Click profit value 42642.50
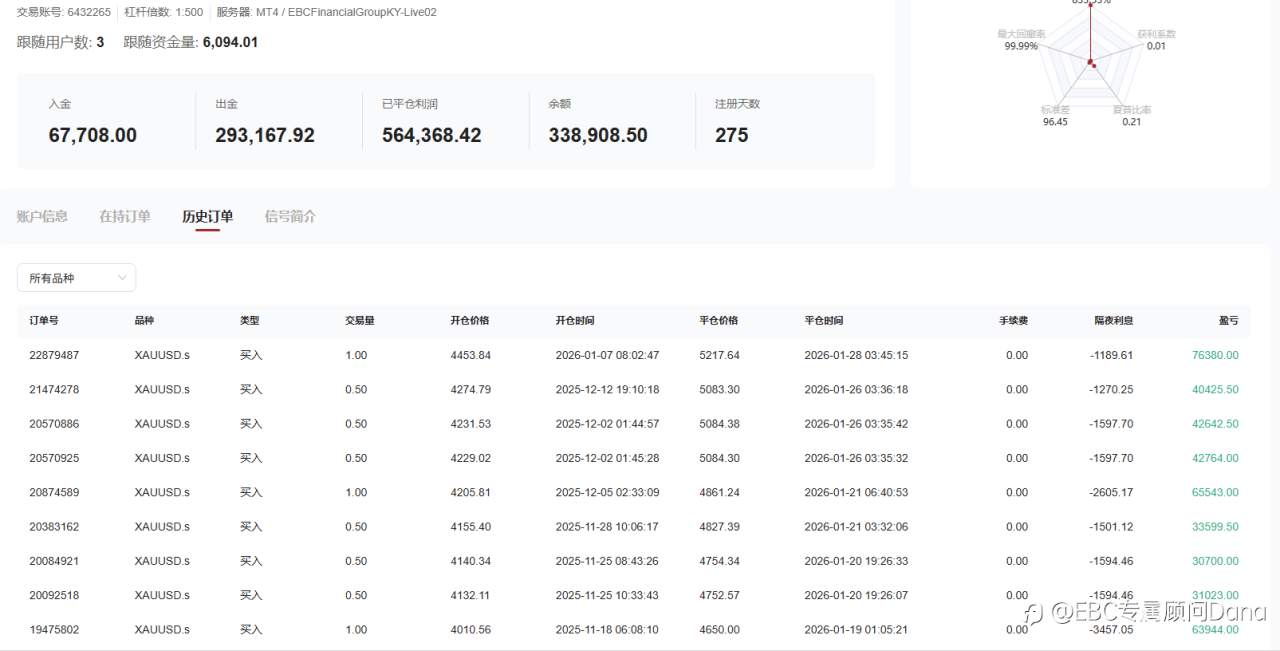This screenshot has width=1280, height=651. (x=1215, y=424)
